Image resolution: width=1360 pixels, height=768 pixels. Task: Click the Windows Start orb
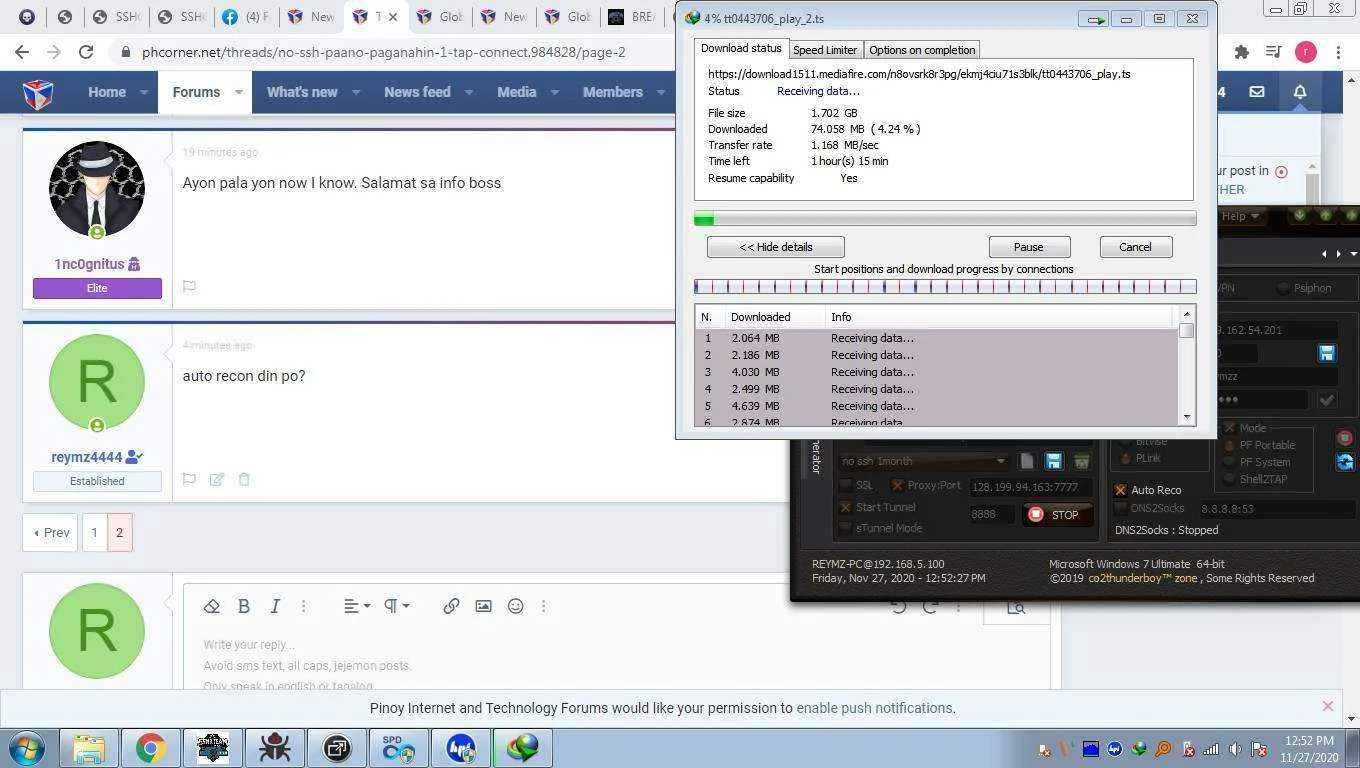click(26, 748)
